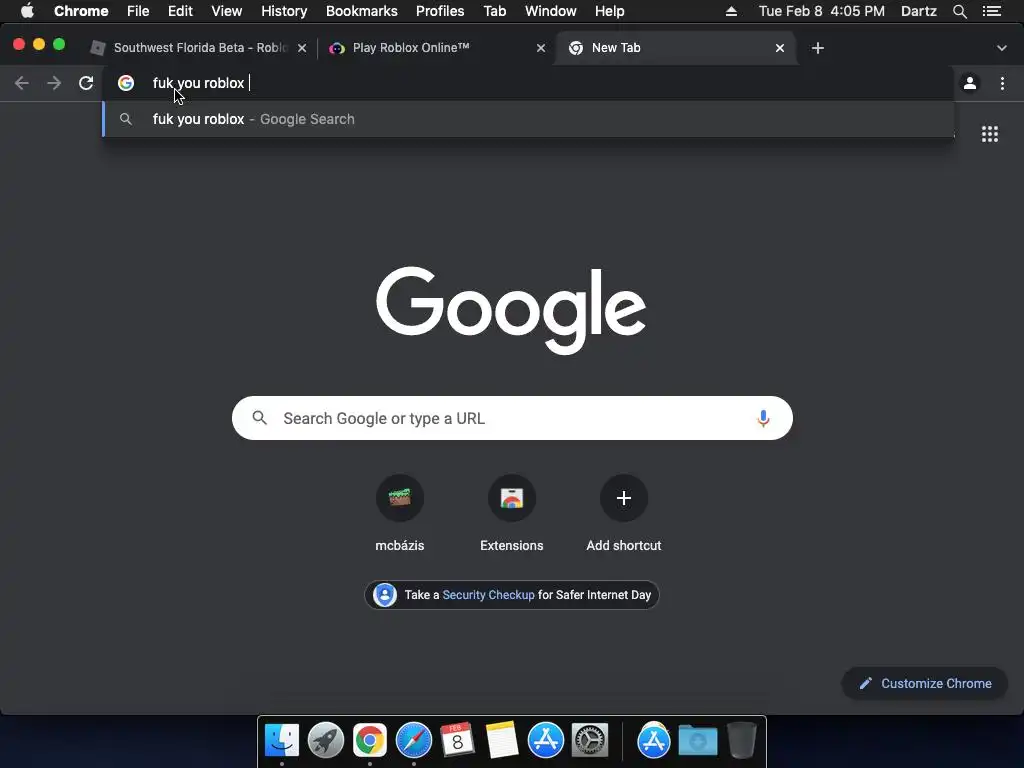Go forward with the forward arrow
The height and width of the screenshot is (768, 1024).
coord(54,83)
